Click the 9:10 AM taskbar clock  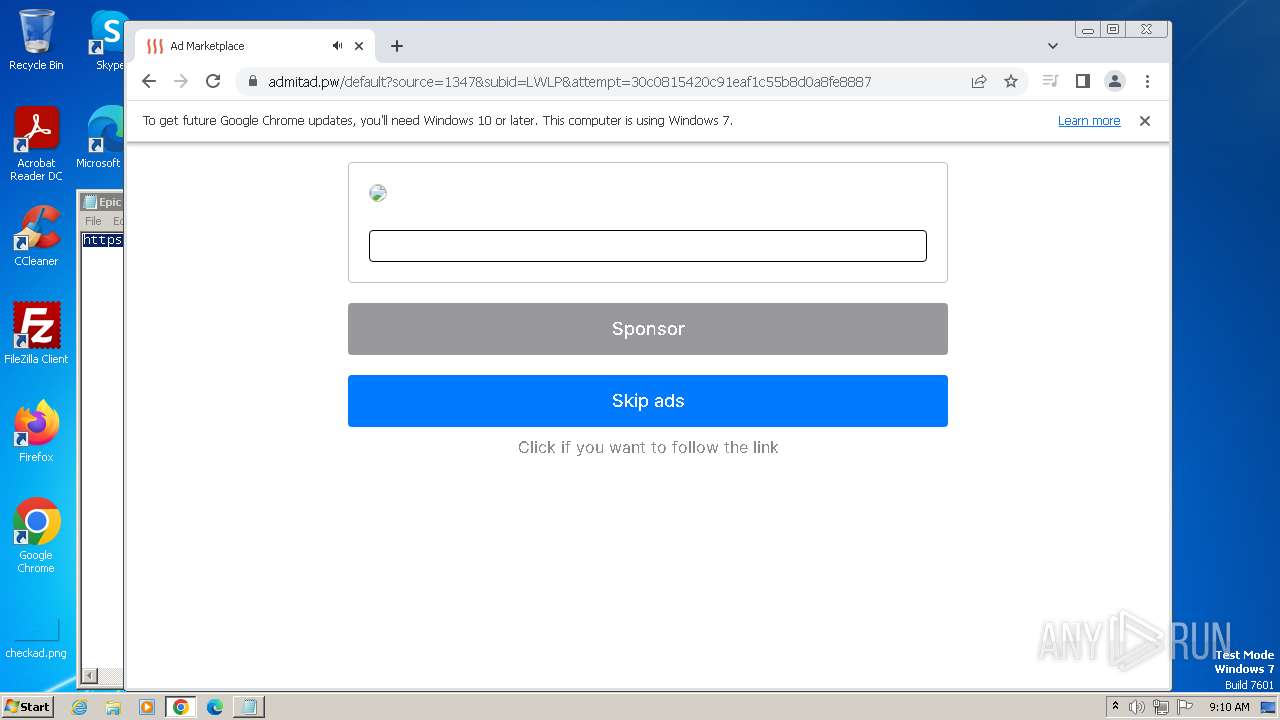pos(1229,707)
